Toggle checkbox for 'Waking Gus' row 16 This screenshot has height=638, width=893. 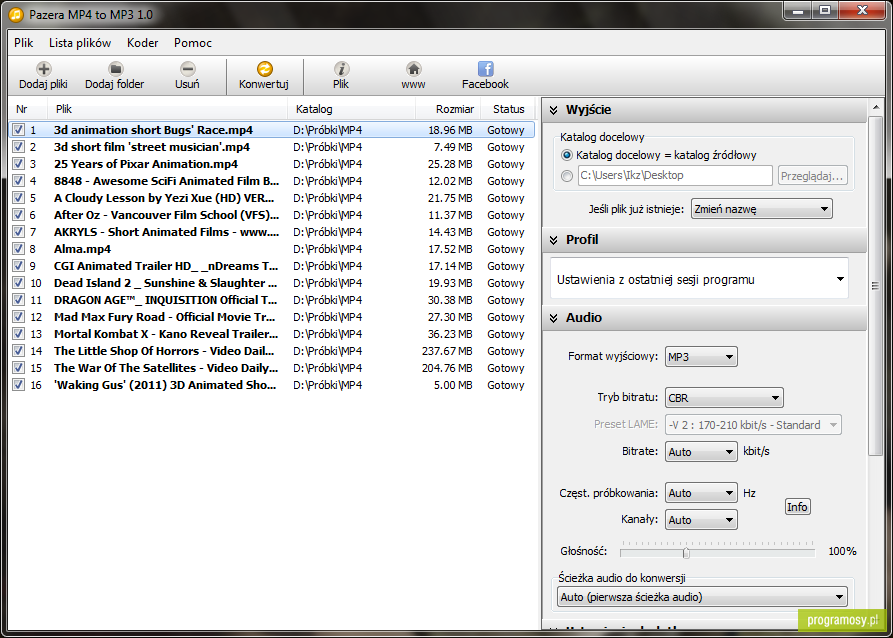(19, 385)
